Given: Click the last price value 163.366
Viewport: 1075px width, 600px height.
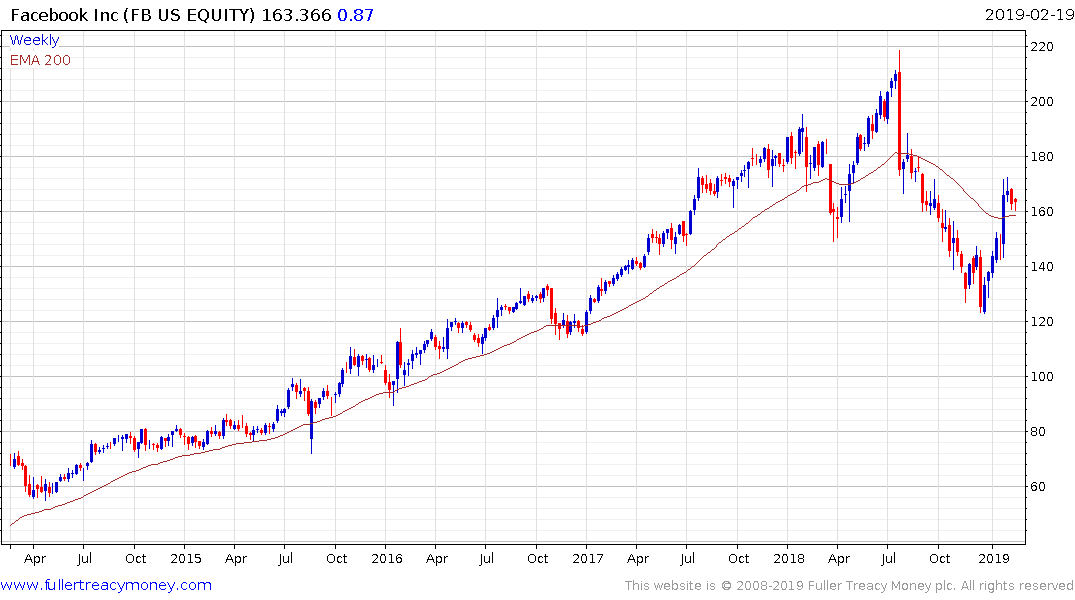Looking at the screenshot, I should point(296,15).
